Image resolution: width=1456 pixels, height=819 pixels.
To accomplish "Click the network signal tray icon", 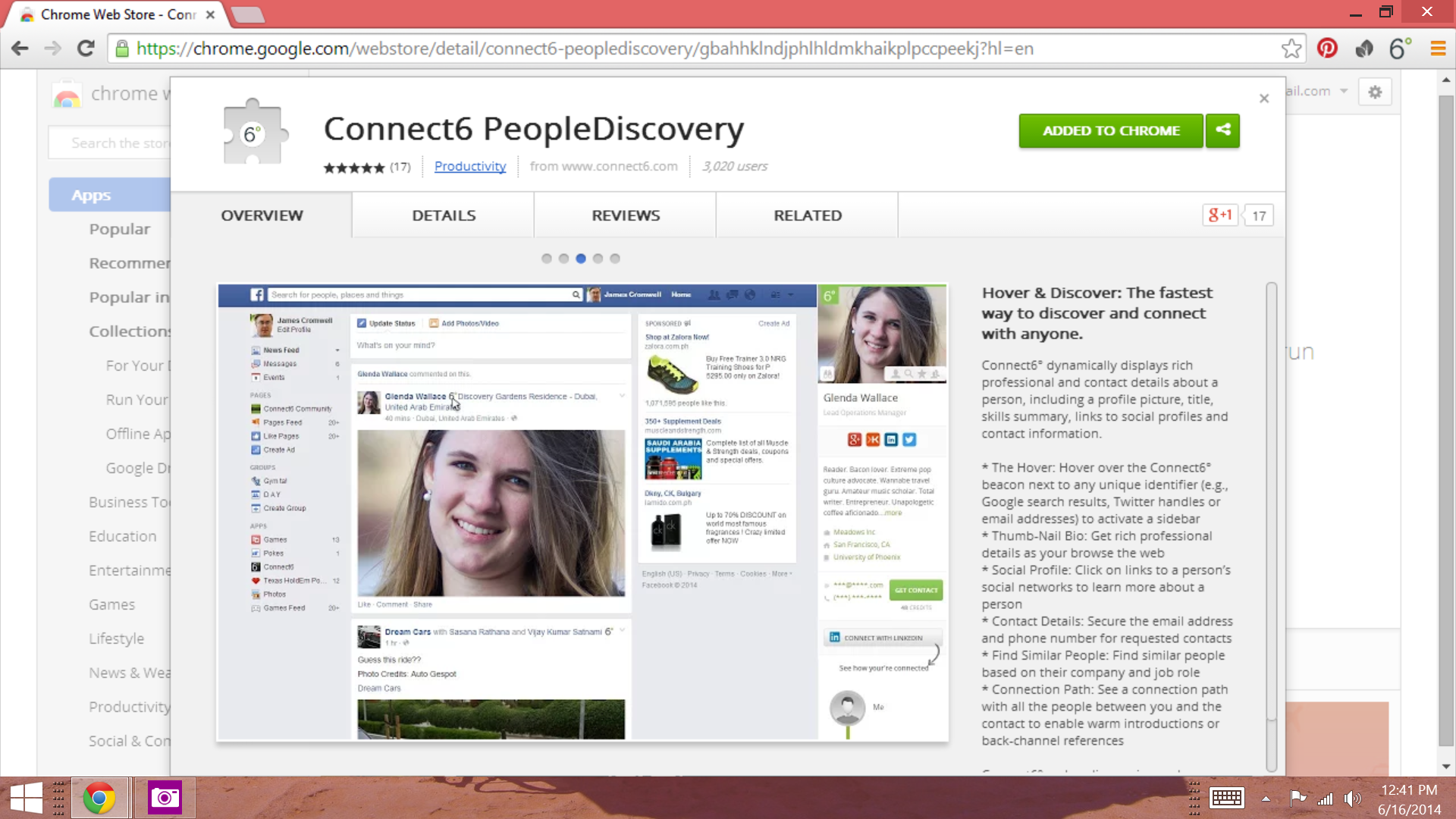I will 1325,798.
